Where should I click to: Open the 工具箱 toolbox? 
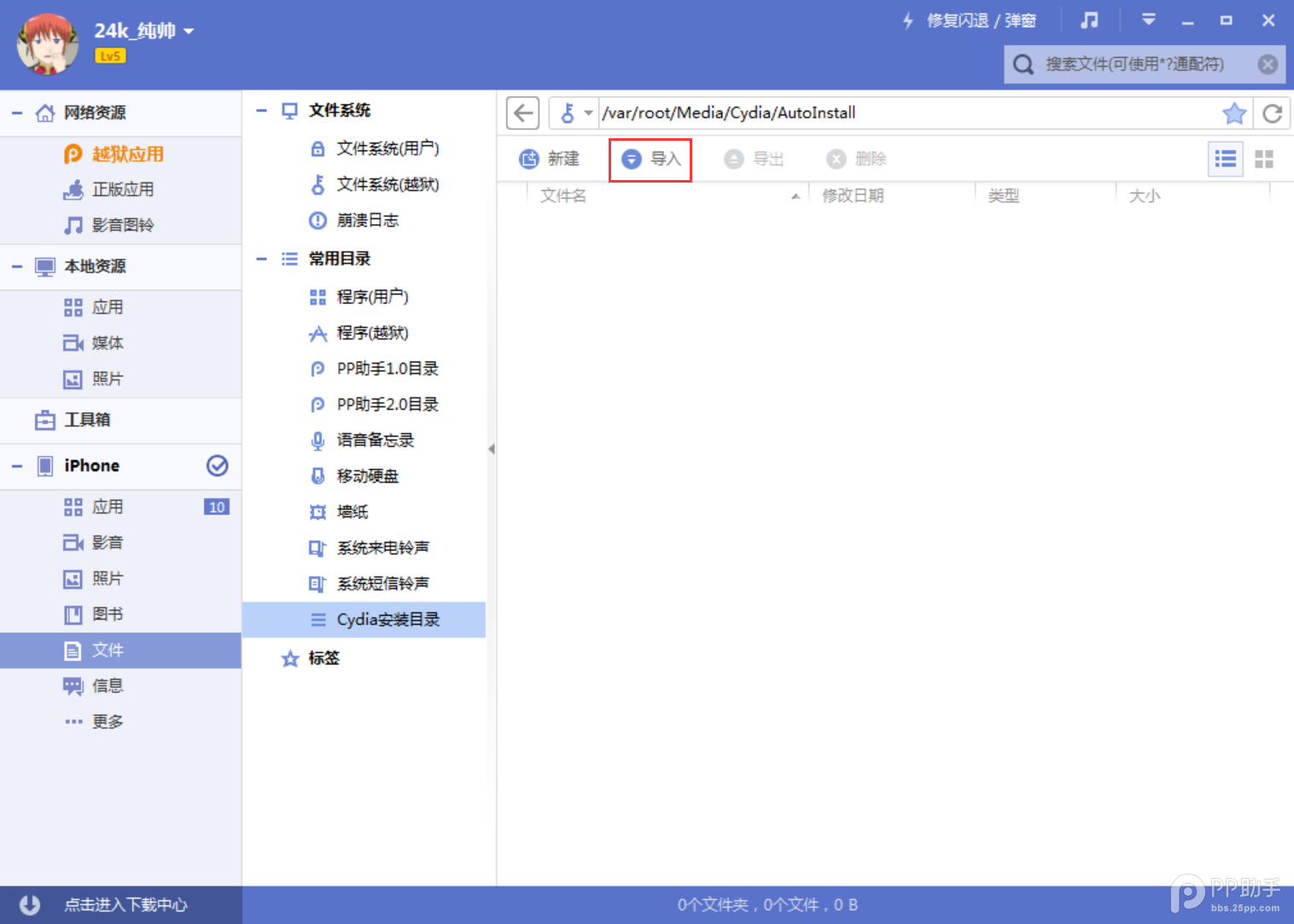tap(120, 420)
